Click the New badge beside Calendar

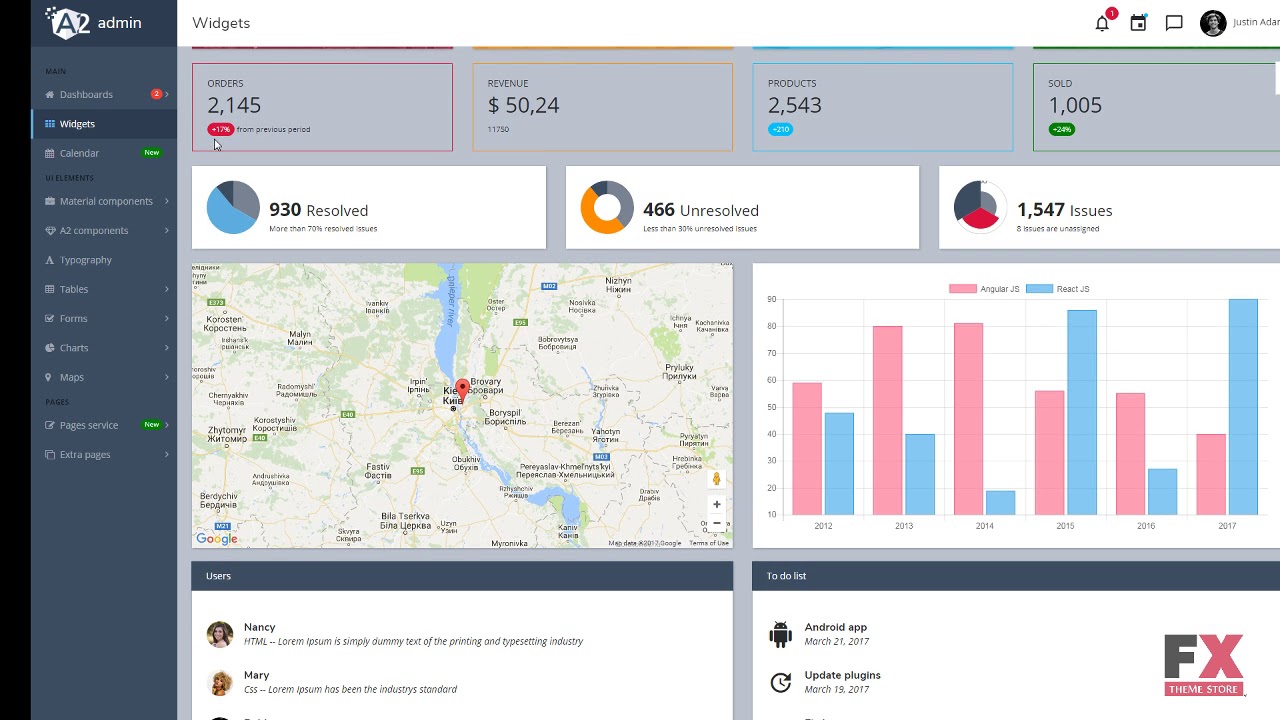tap(151, 153)
